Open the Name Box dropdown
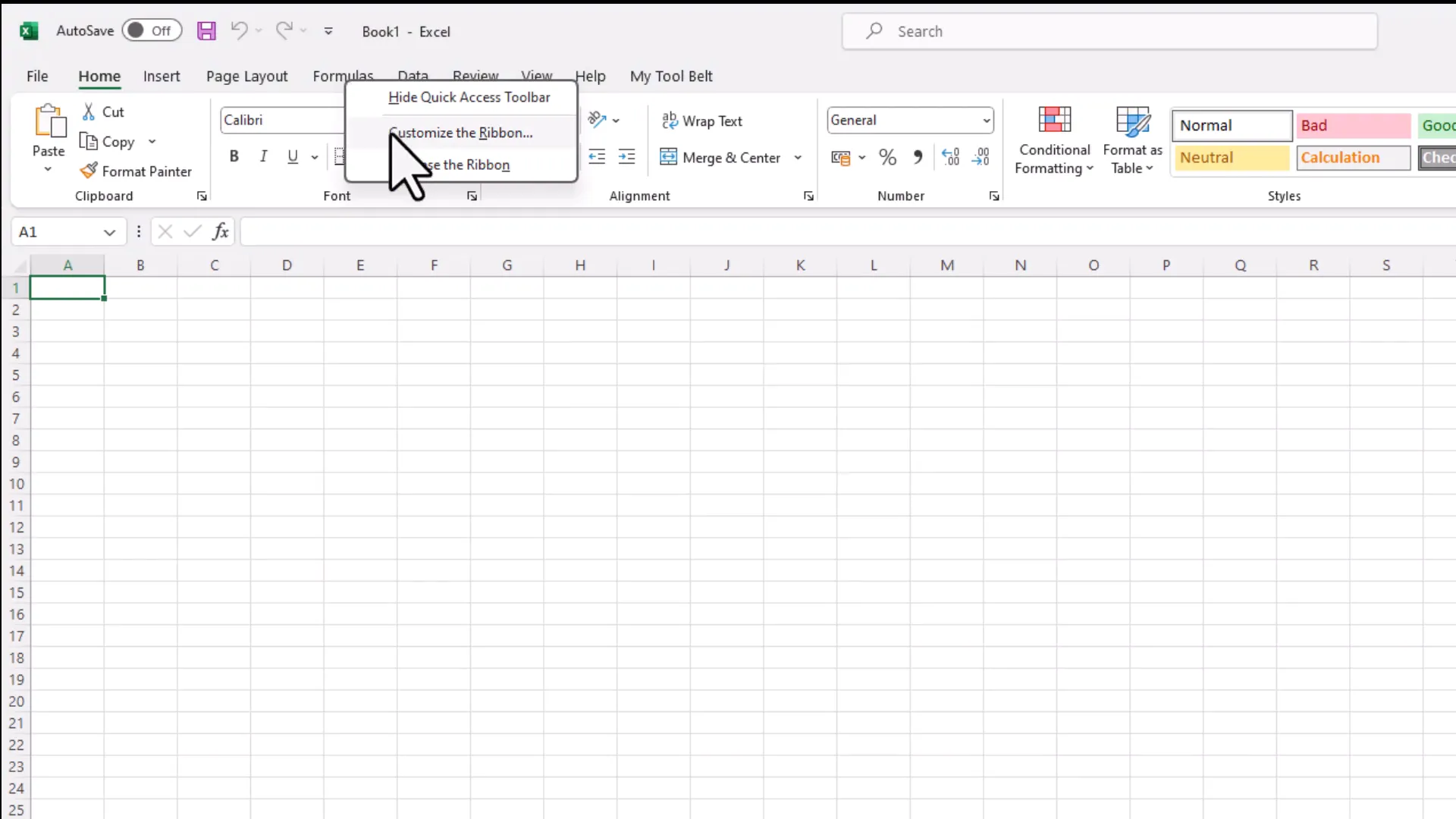Screen dimensions: 1456x819 pyautogui.click(x=110, y=231)
